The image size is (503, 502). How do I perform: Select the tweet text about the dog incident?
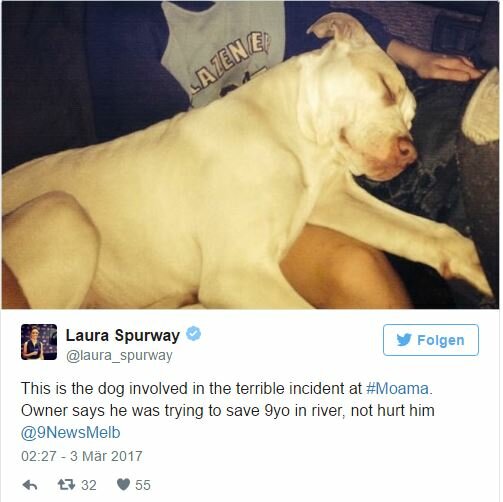point(228,410)
